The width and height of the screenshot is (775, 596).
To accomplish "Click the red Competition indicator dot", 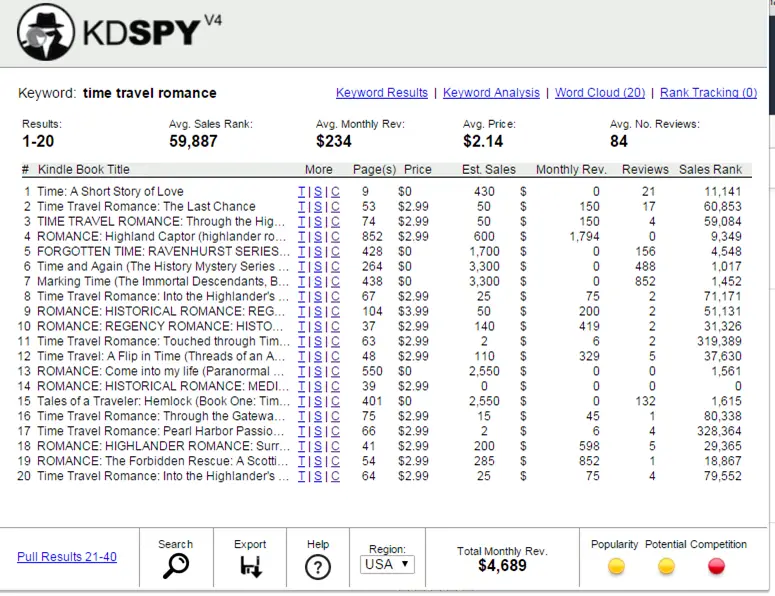I will (x=716, y=566).
